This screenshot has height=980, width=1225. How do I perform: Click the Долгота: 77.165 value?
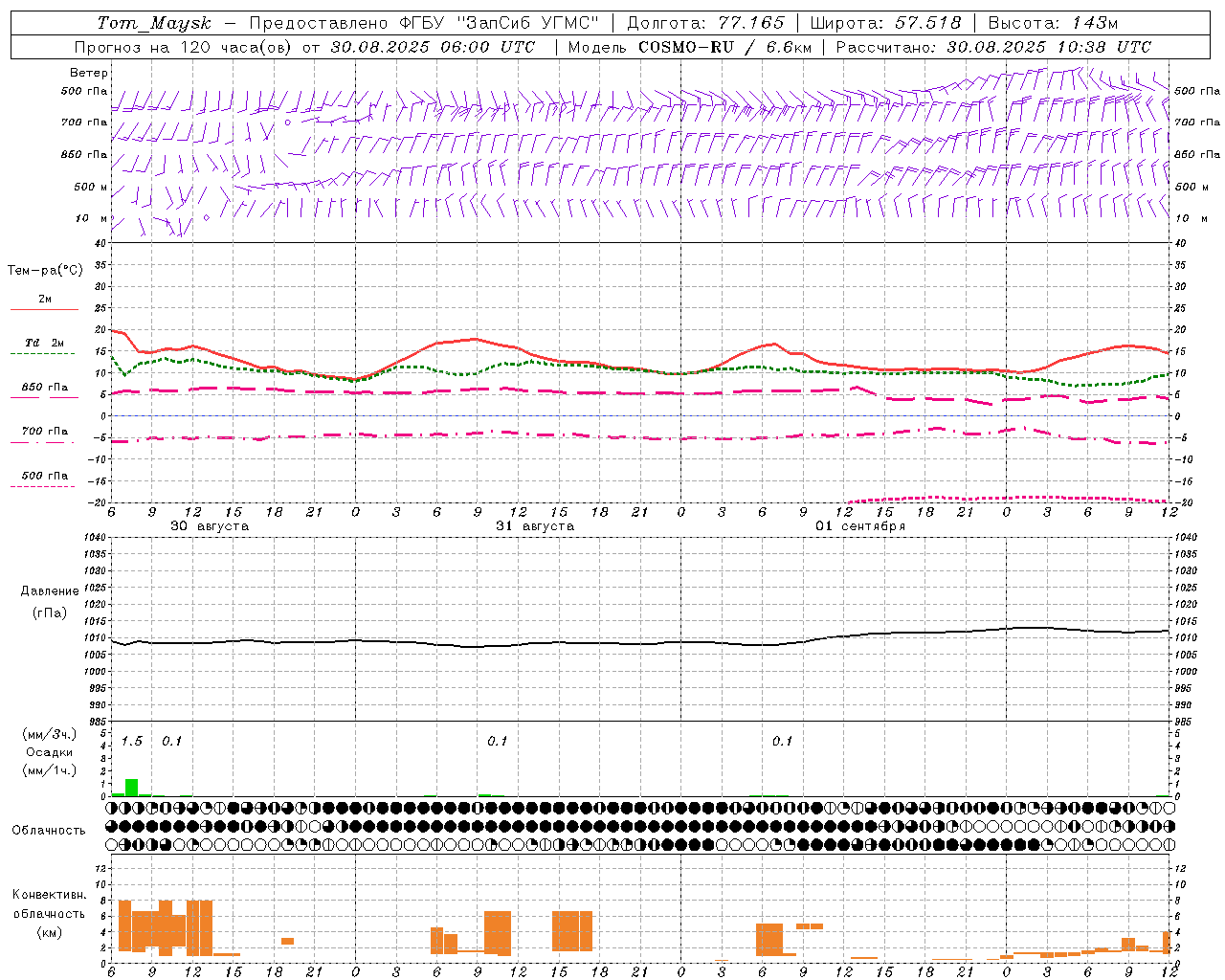pyautogui.click(x=705, y=23)
